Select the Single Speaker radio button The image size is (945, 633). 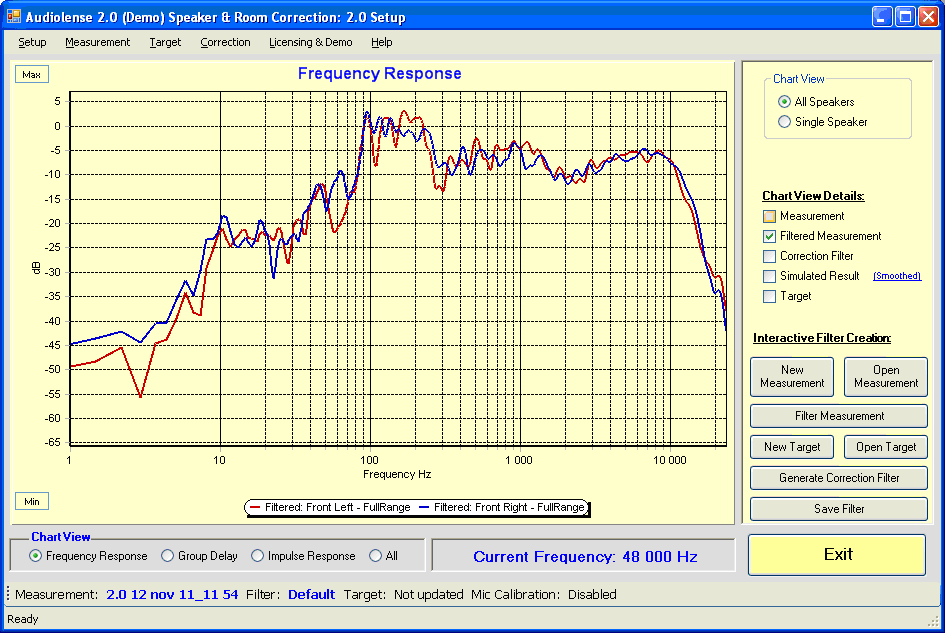pyautogui.click(x=784, y=122)
